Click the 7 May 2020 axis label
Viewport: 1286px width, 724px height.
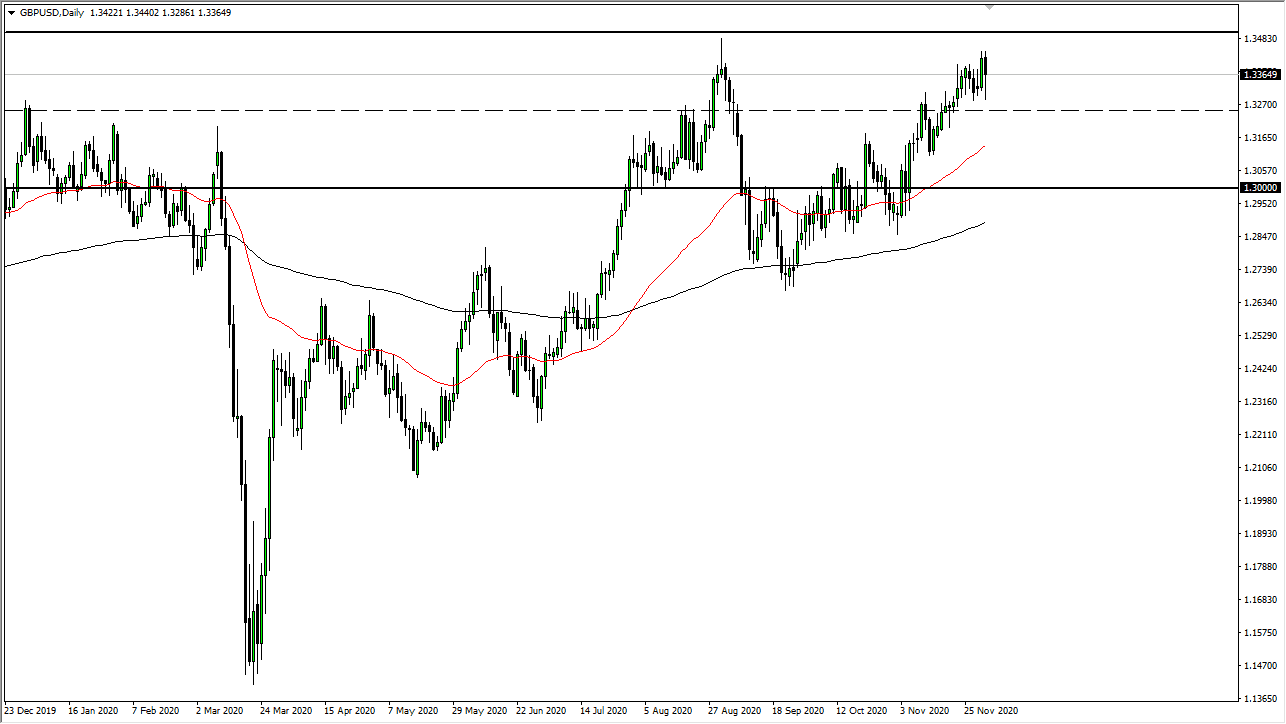click(413, 711)
